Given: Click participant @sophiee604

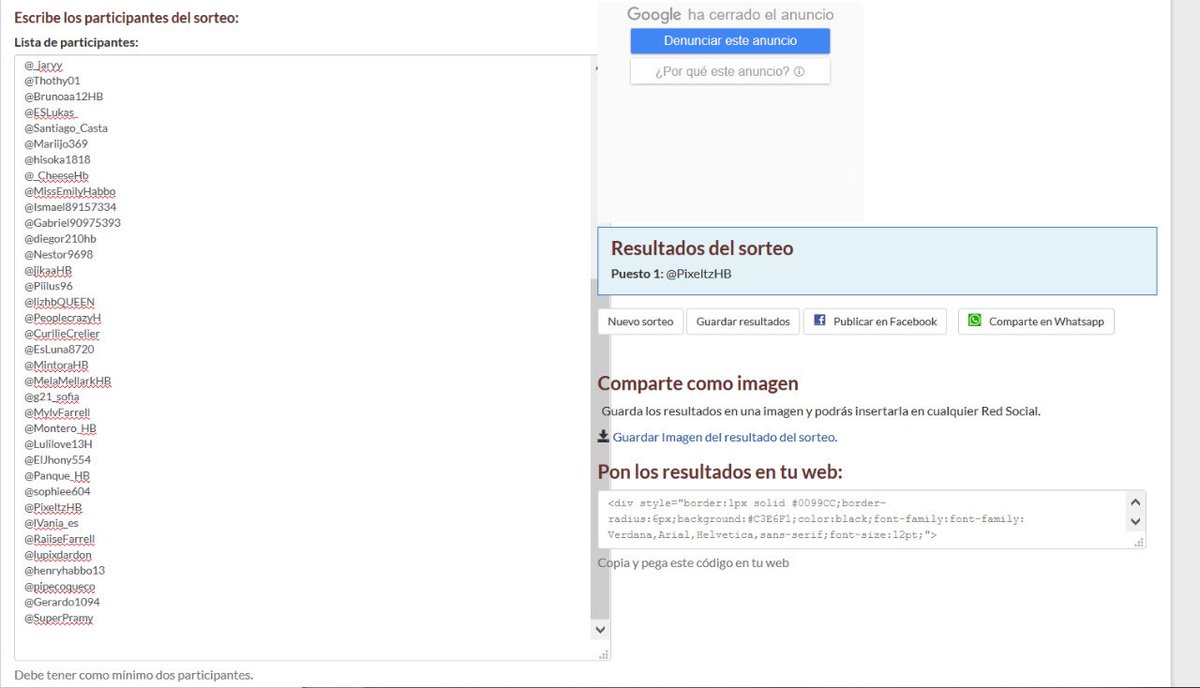Looking at the screenshot, I should coord(58,492).
